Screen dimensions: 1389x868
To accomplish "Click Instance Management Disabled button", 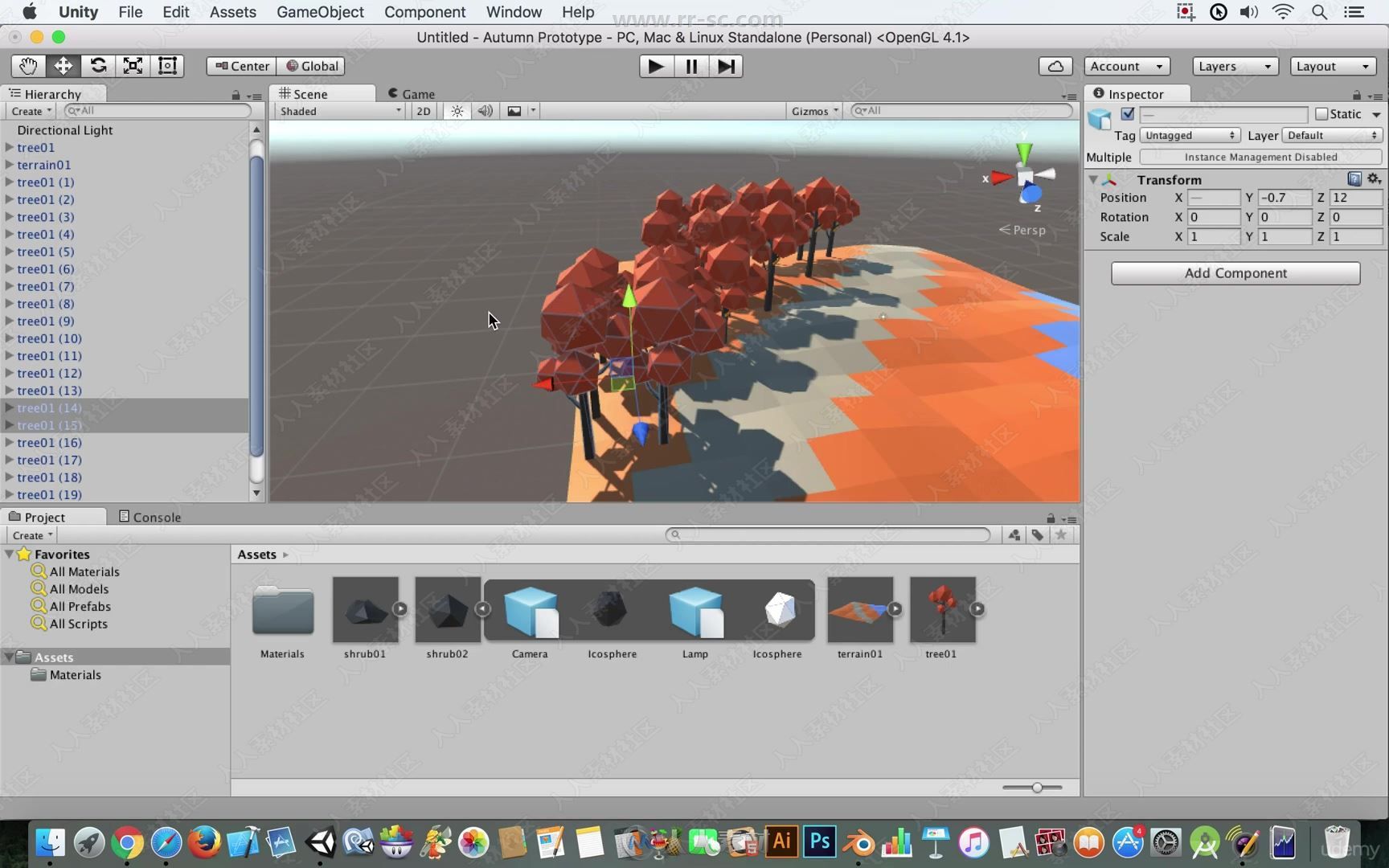I will 1260,157.
